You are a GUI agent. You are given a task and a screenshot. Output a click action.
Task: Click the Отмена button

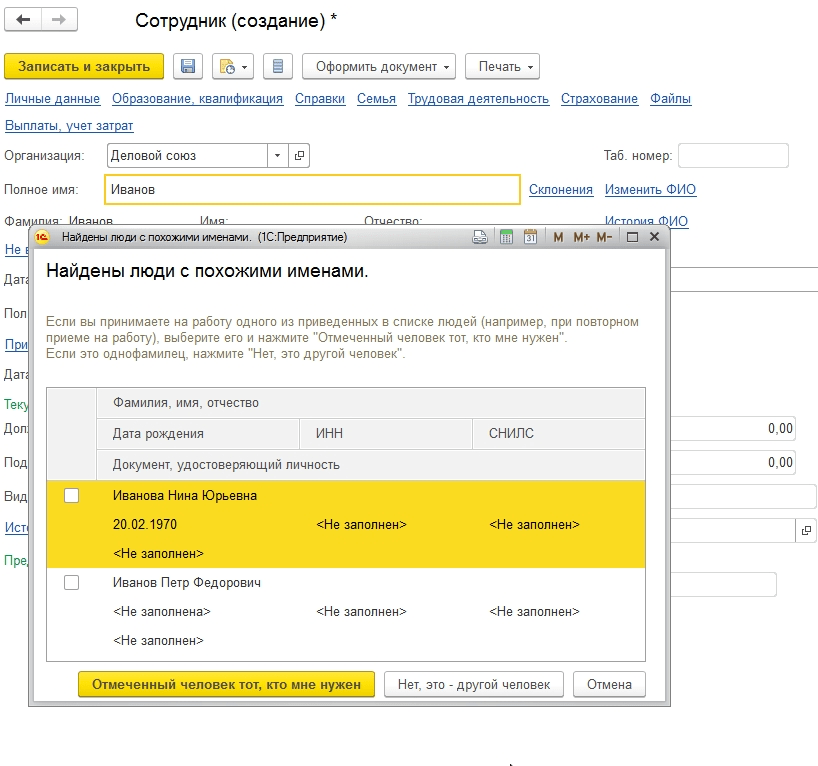609,684
